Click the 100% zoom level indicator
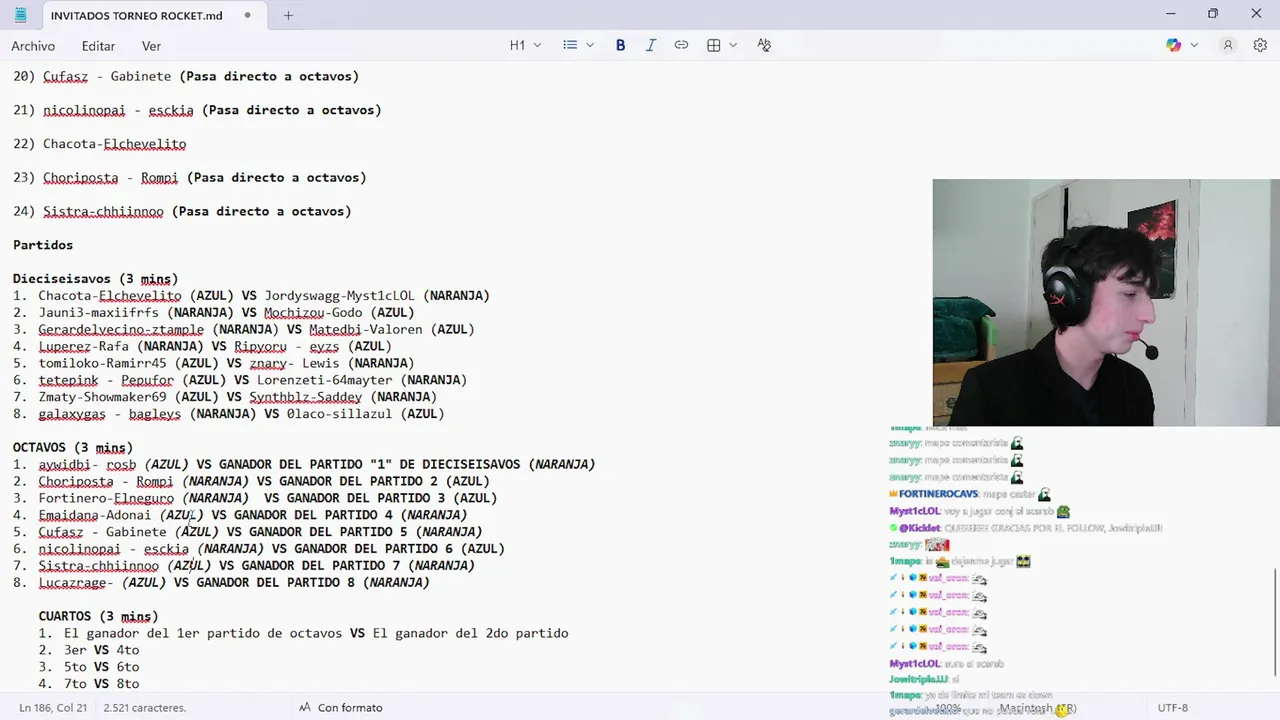This screenshot has width=1280, height=720. click(x=948, y=707)
